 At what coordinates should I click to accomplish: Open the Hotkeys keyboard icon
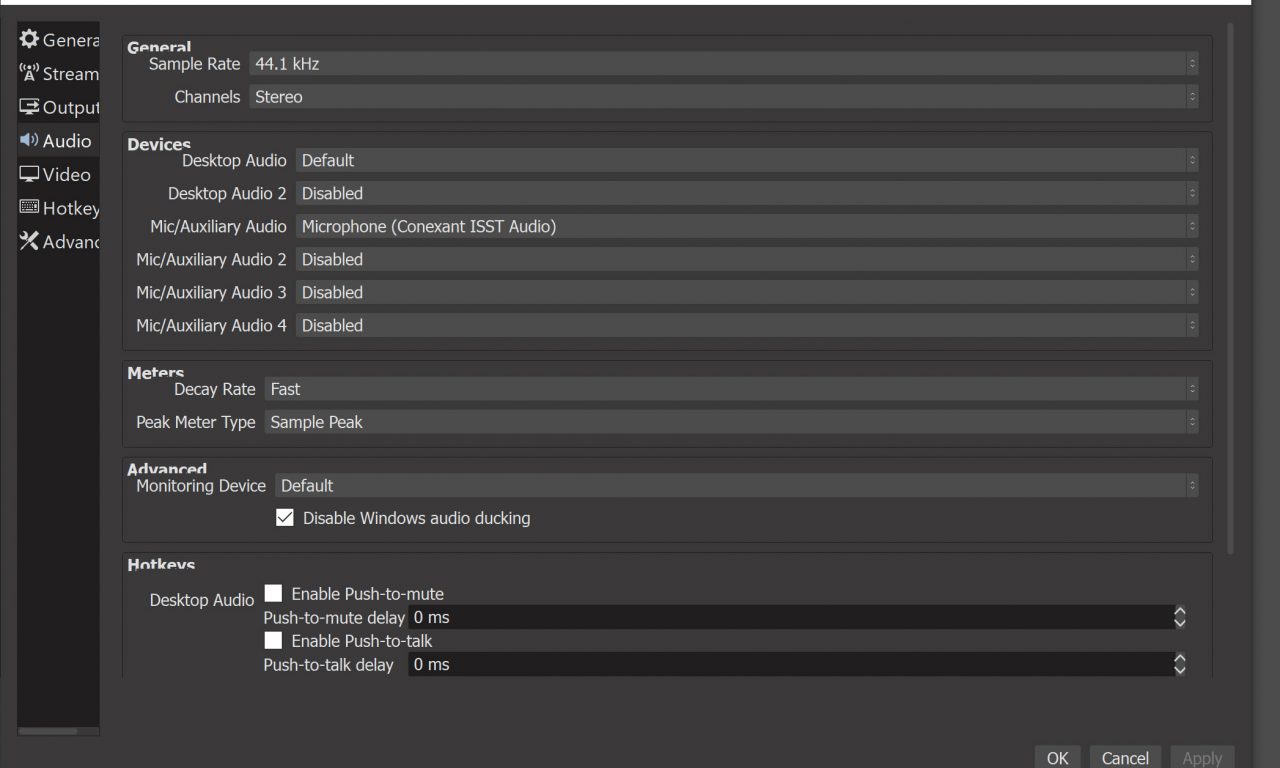(29, 208)
